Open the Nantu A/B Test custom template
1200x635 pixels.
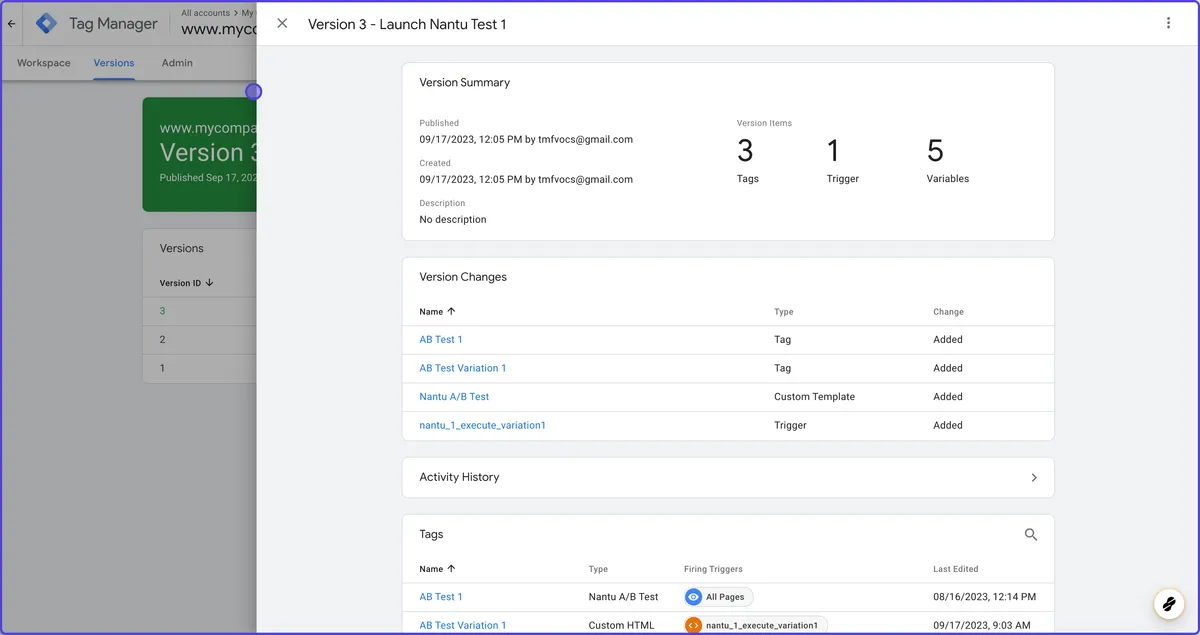[x=454, y=397]
